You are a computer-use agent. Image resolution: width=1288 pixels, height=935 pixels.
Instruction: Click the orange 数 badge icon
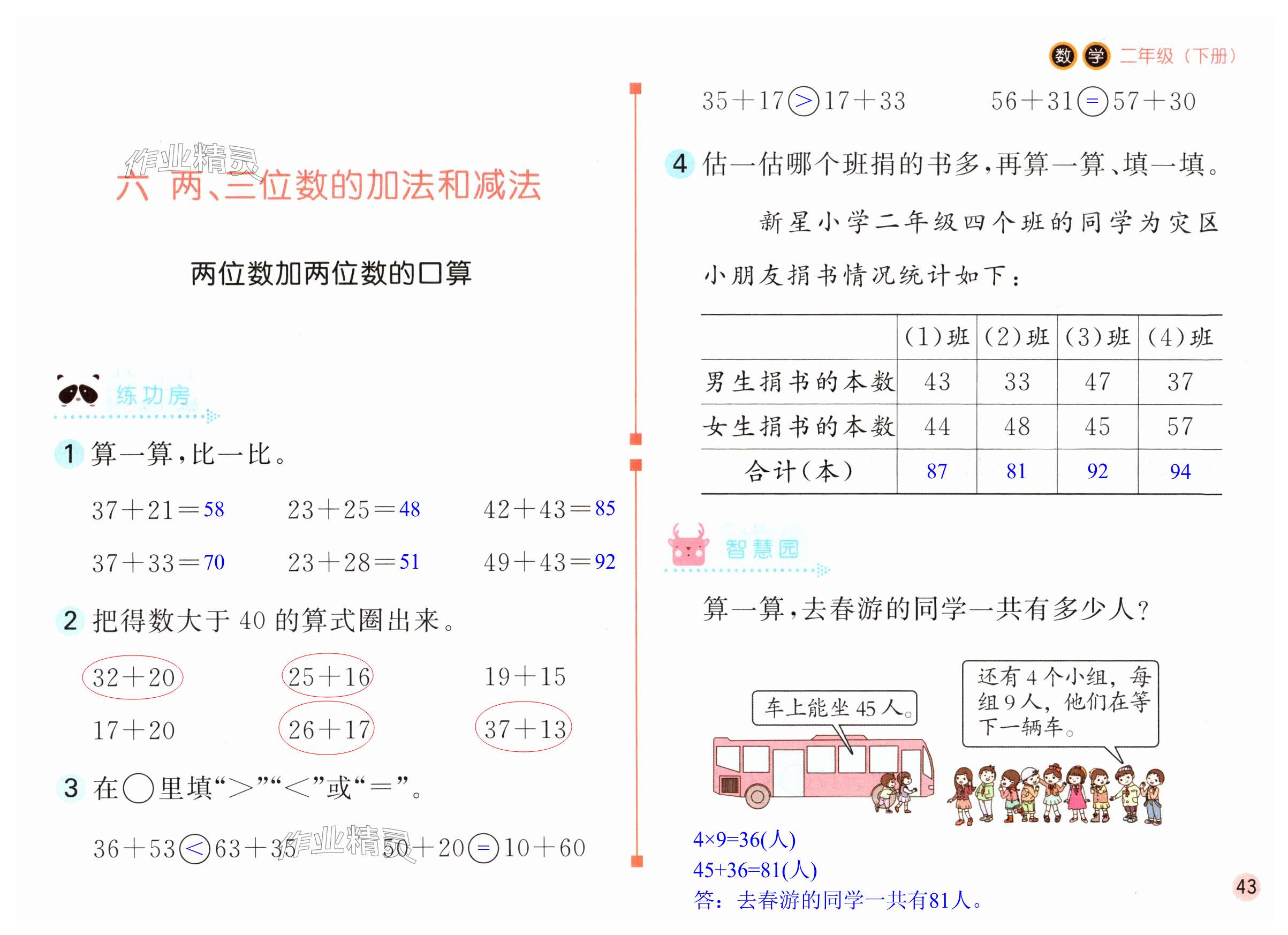click(x=1063, y=56)
